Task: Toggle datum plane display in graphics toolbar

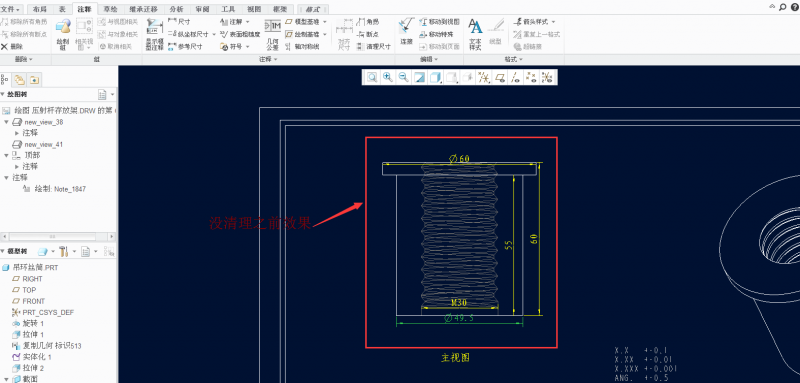Action: 500,78
